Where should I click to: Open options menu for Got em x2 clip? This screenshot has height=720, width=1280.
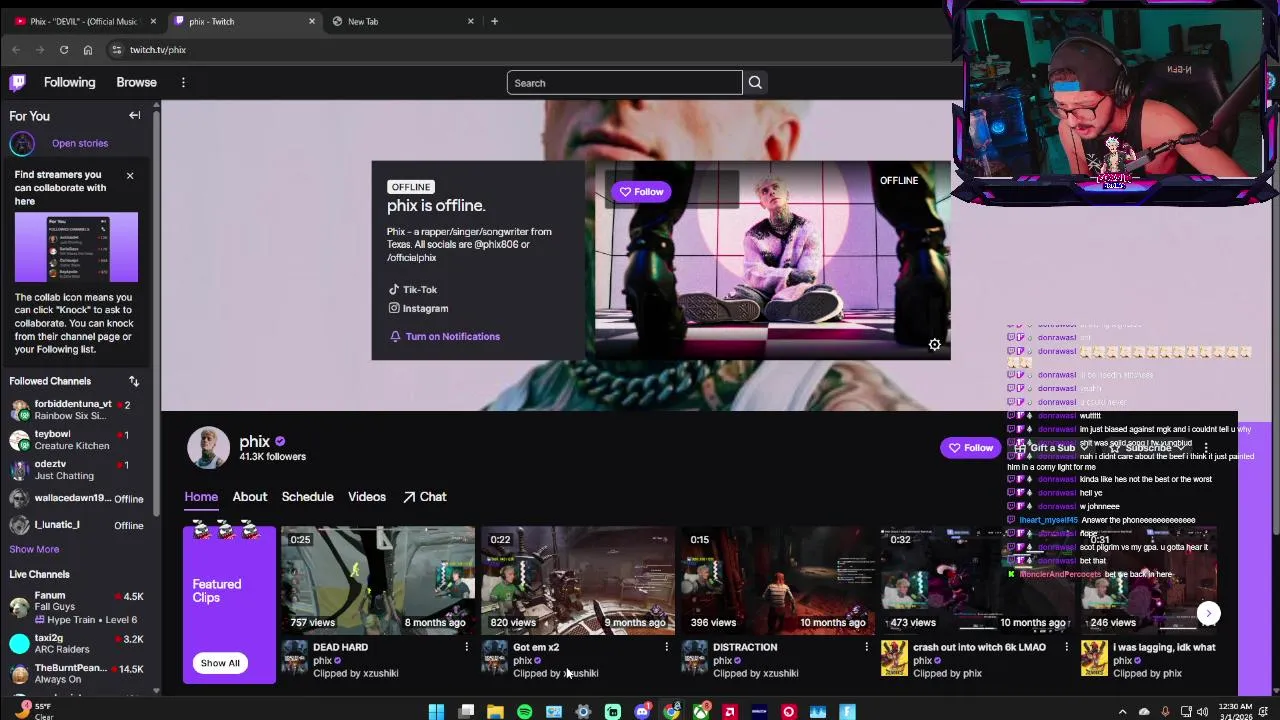click(666, 647)
